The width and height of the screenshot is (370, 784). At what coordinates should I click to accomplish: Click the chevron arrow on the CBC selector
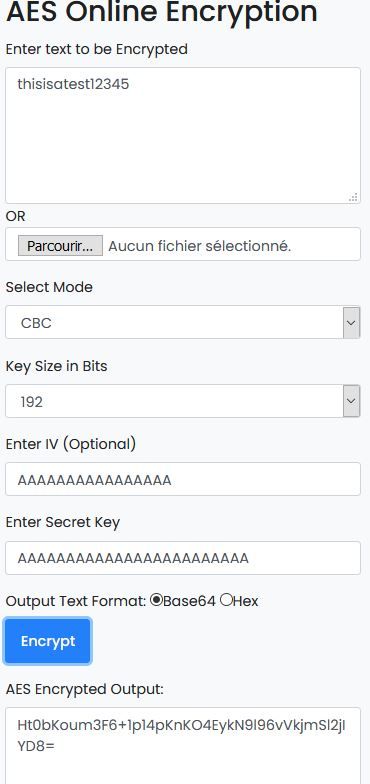point(352,322)
